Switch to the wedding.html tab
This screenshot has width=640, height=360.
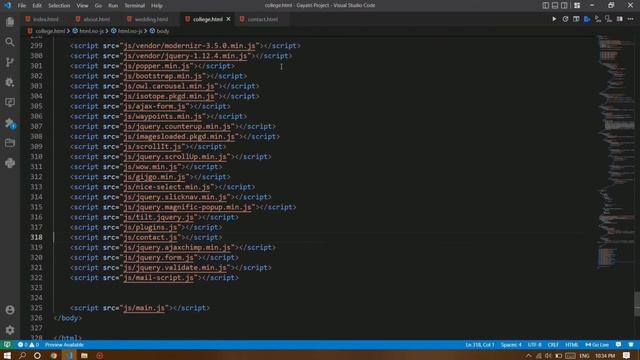pyautogui.click(x=151, y=19)
